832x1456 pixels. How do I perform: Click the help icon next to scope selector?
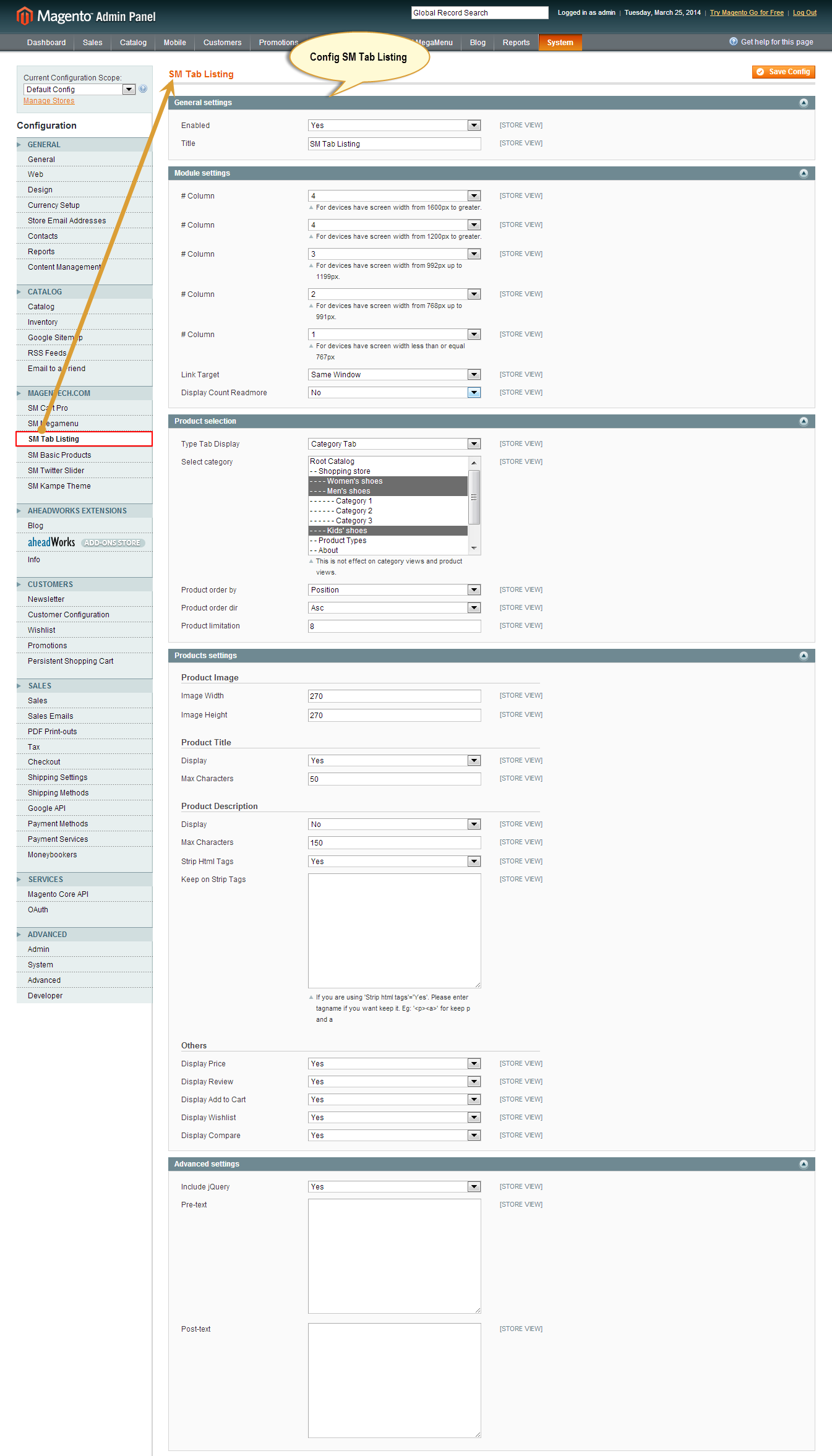coord(143,89)
